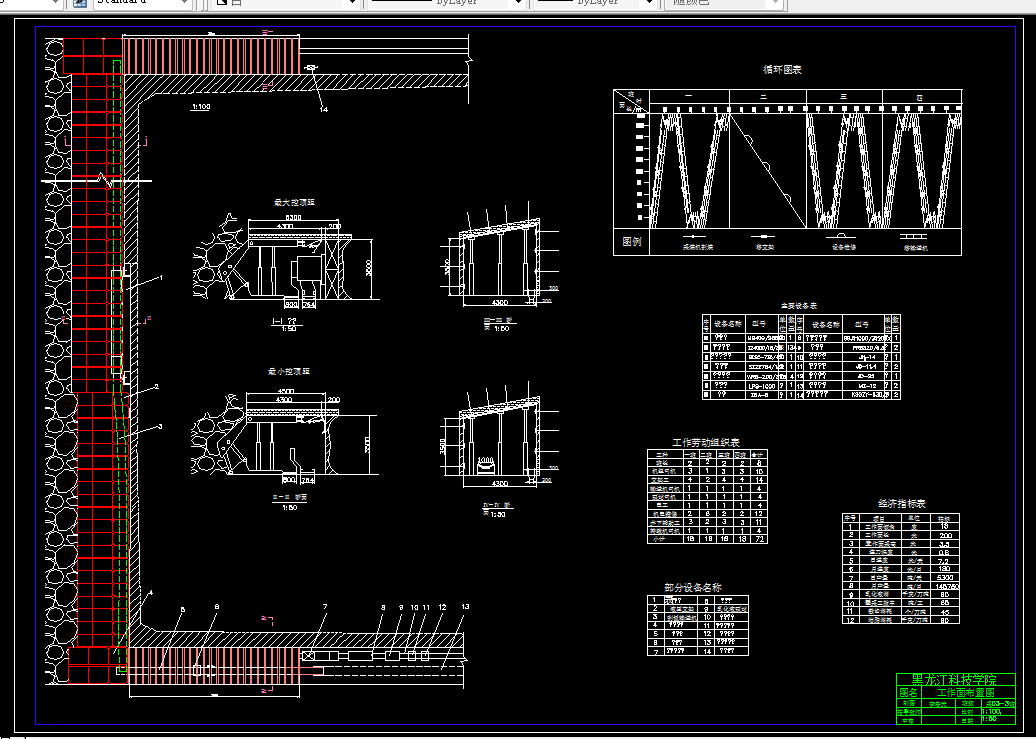Select 黑龙江科技学院 in the title block

click(955, 680)
